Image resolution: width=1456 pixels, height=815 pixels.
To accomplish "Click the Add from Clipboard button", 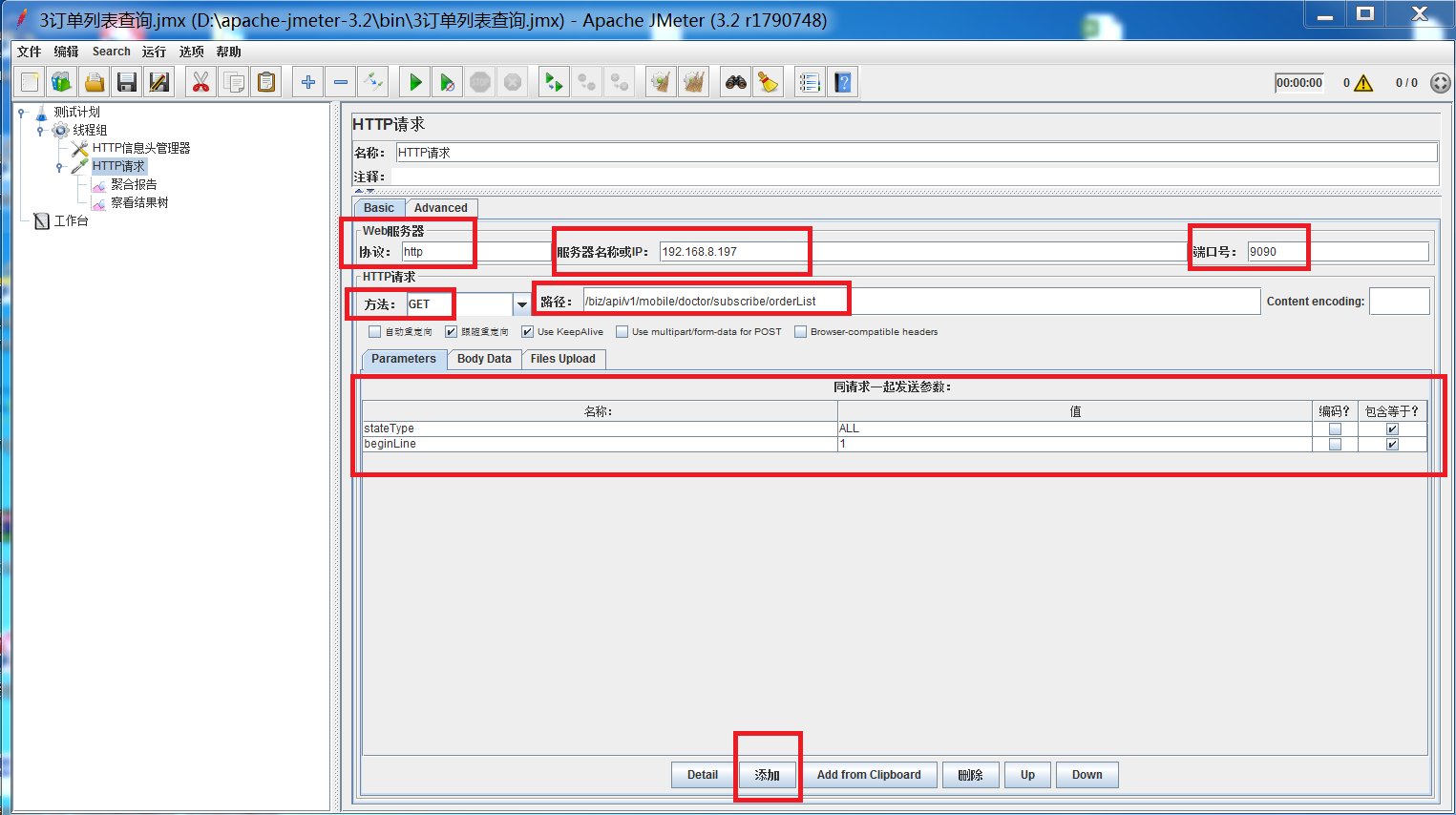I will coord(869,775).
